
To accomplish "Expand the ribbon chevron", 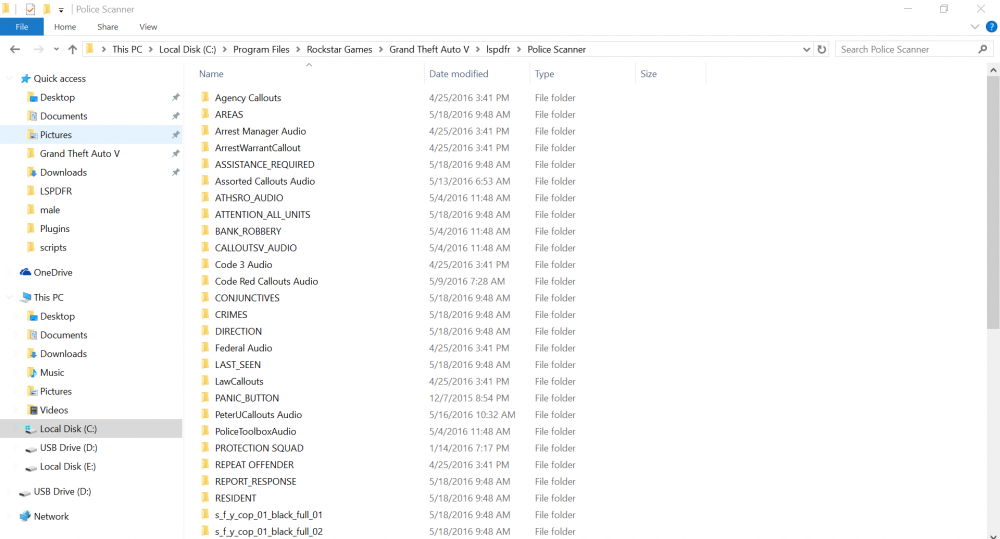I will [x=974, y=27].
